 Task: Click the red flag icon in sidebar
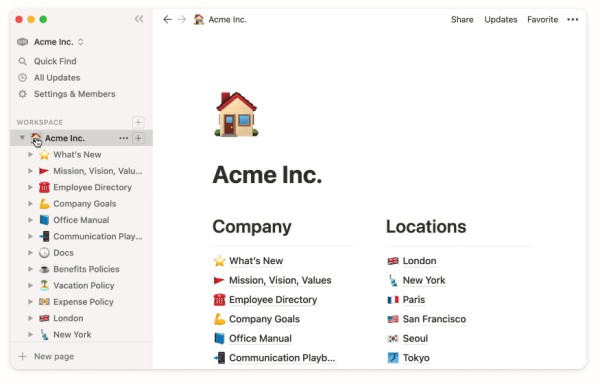(x=44, y=171)
